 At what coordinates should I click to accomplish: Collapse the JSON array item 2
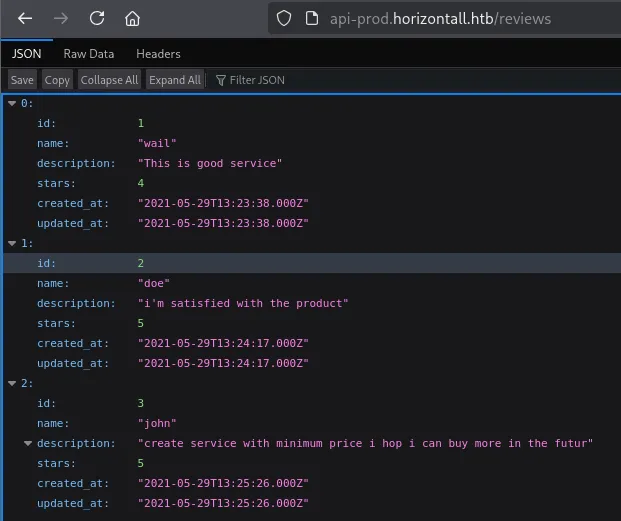click(x=12, y=383)
